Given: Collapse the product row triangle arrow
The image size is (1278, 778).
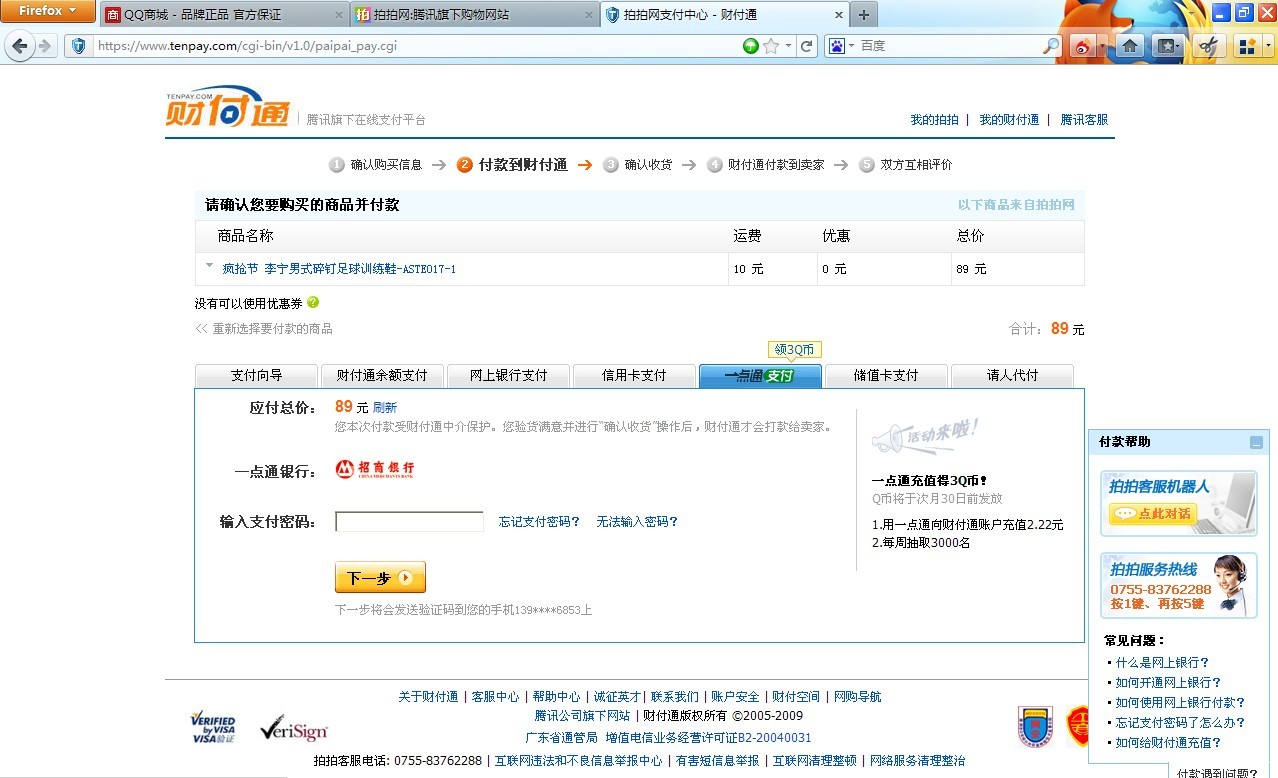Looking at the screenshot, I should [x=209, y=266].
